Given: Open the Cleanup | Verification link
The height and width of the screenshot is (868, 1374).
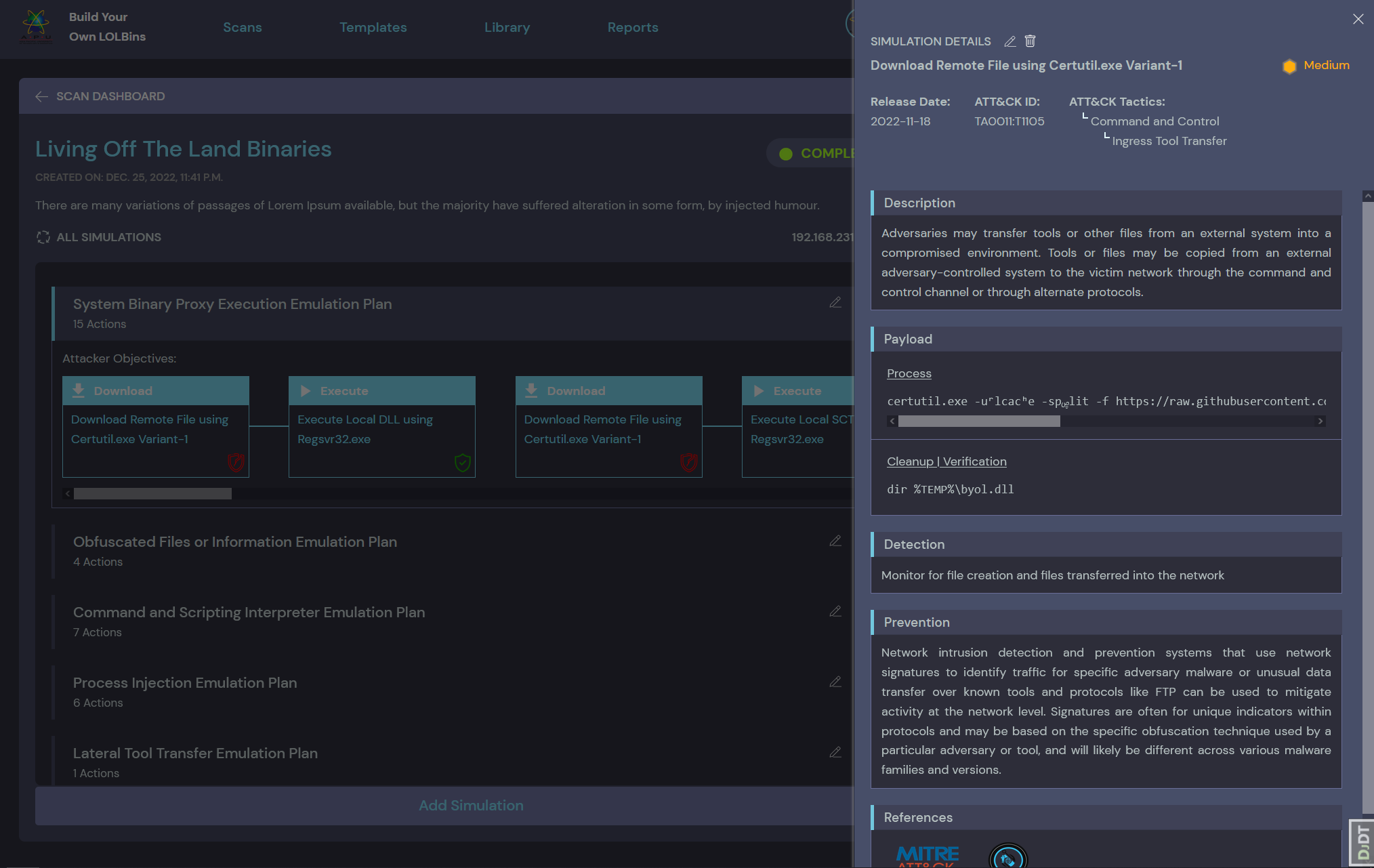Looking at the screenshot, I should point(946,461).
